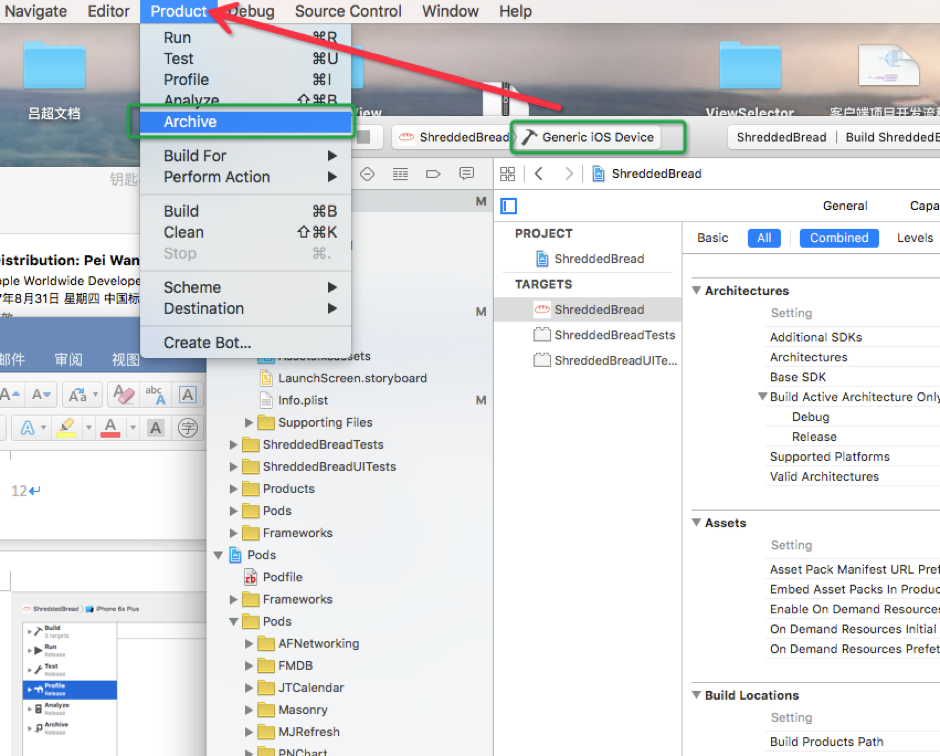Switch to Combined view
Screen dimensions: 940x756
tap(839, 238)
